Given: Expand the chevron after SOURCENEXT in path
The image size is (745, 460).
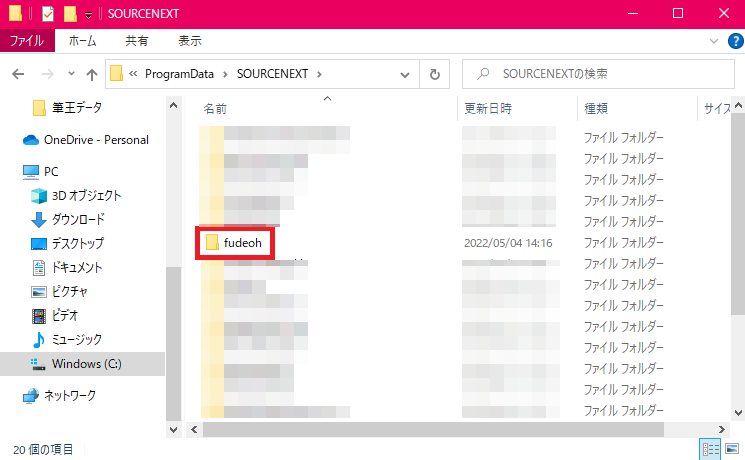Looking at the screenshot, I should [319, 74].
